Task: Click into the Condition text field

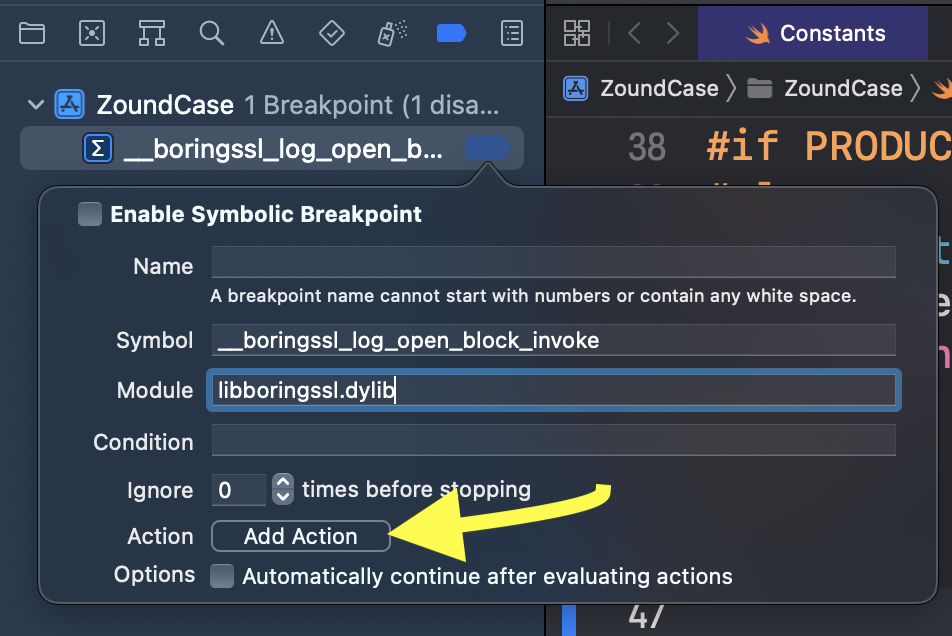Action: click(x=553, y=441)
